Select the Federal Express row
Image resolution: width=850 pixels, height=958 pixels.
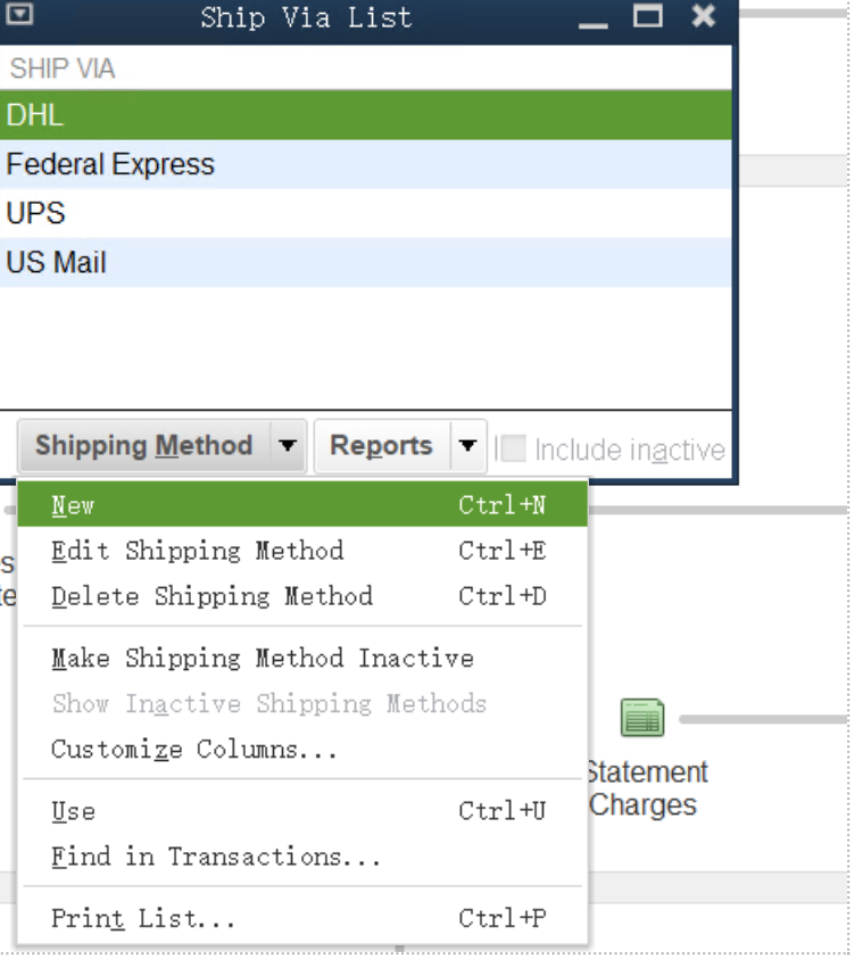tap(110, 164)
